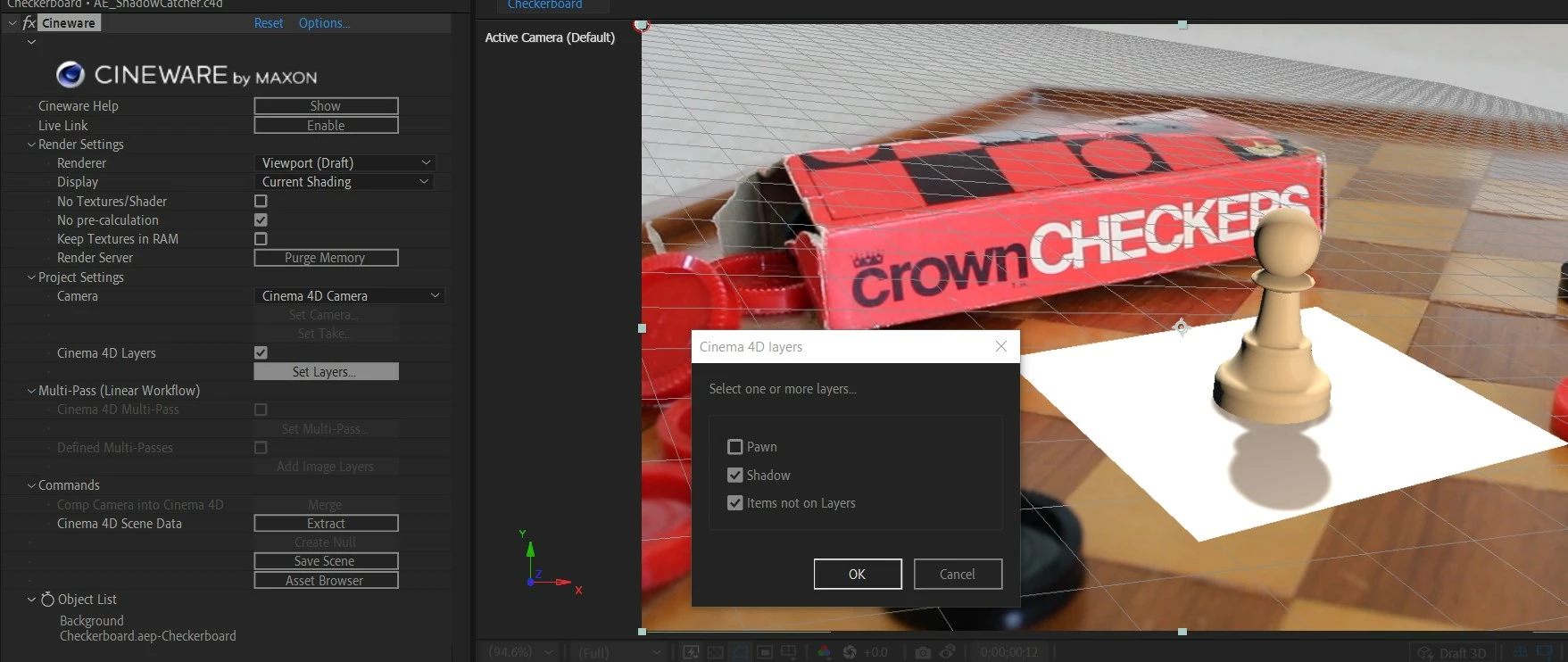Open the Display dropdown (Current Shading)
1568x662 pixels.
[344, 182]
